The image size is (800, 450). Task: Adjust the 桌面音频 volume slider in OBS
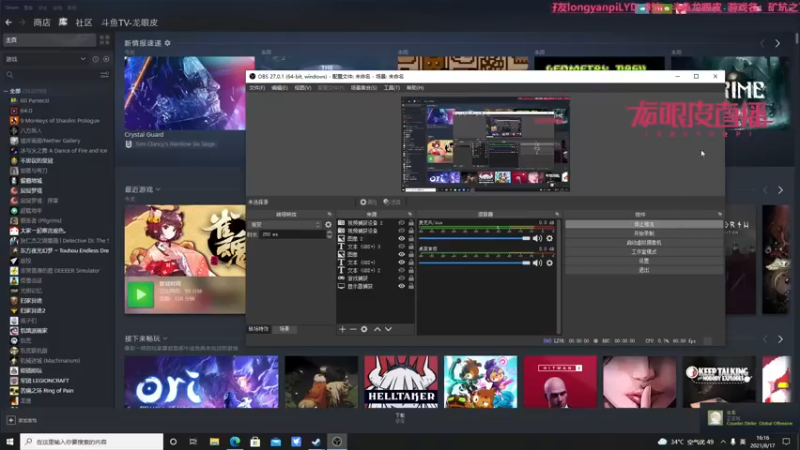pos(474,263)
